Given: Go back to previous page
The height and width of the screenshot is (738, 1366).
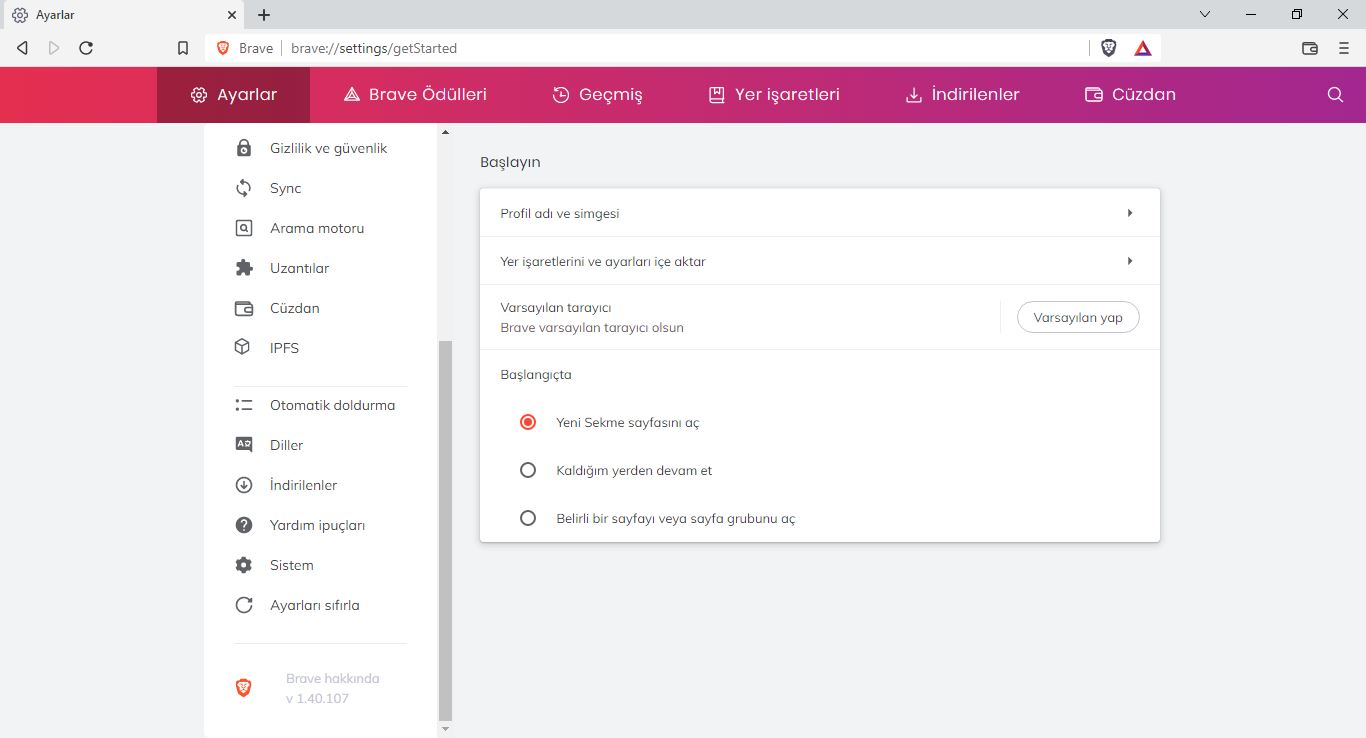Looking at the screenshot, I should pos(22,48).
